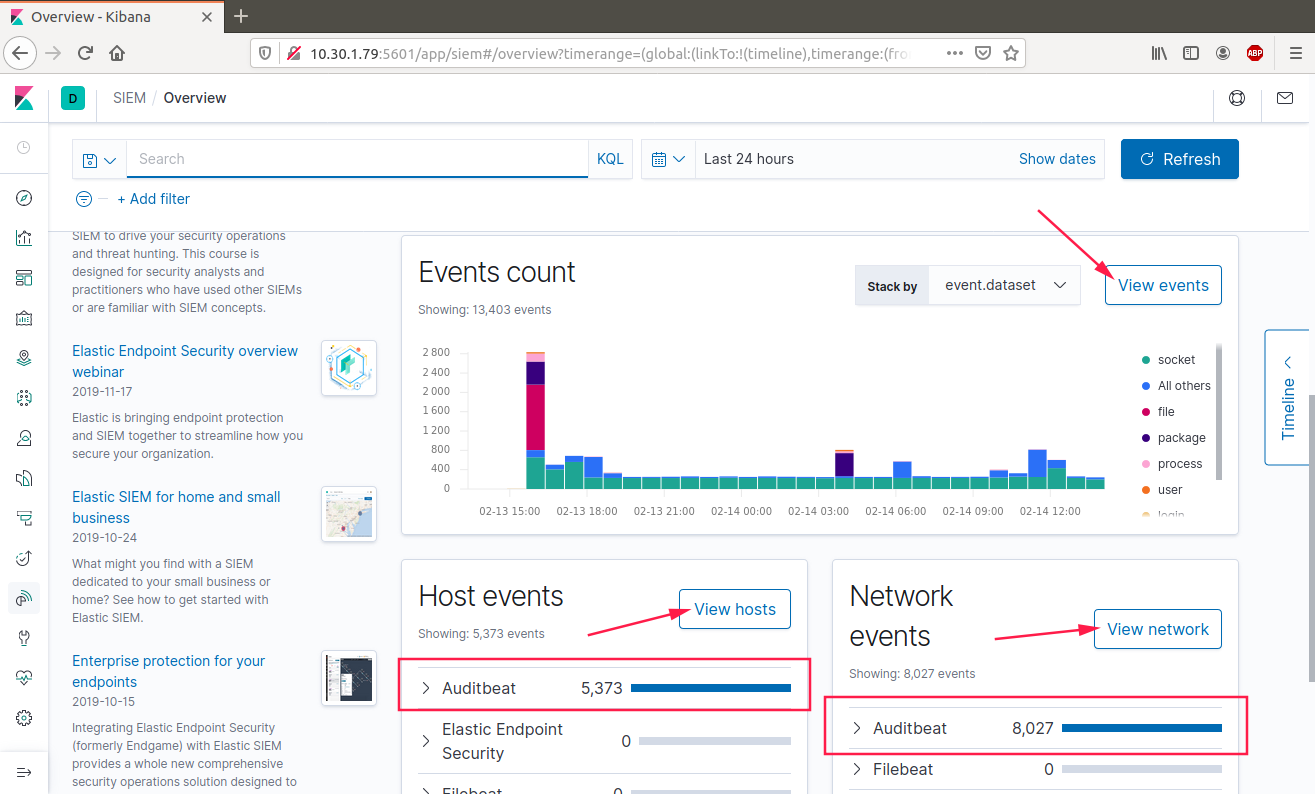The height and width of the screenshot is (794, 1315).
Task: Open Dev Tools wrench icon
Action: point(24,638)
